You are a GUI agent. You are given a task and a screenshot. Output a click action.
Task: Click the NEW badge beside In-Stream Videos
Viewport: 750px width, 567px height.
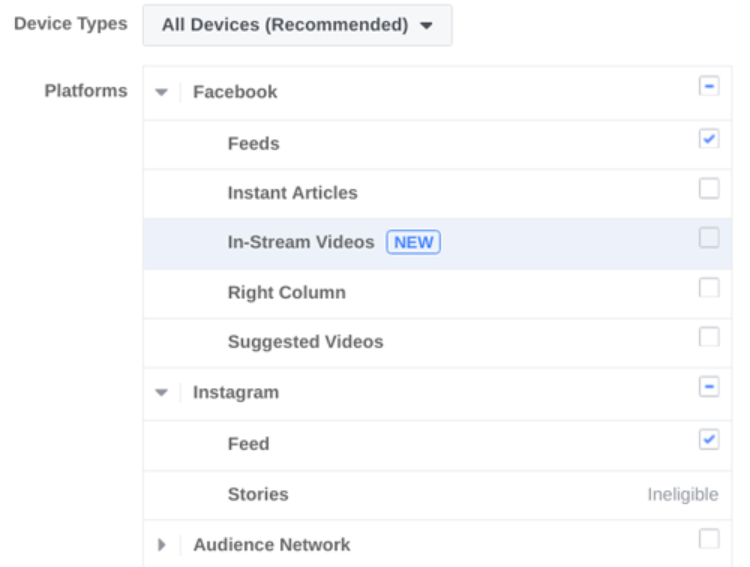tap(413, 242)
